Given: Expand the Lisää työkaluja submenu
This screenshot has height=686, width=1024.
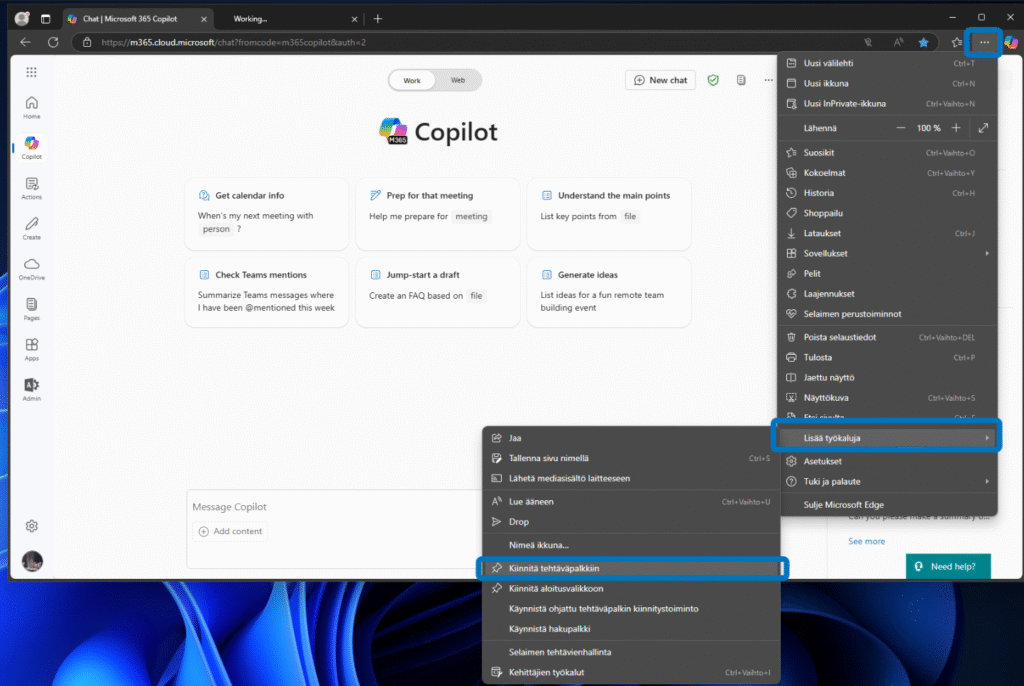Looking at the screenshot, I should tap(888, 438).
